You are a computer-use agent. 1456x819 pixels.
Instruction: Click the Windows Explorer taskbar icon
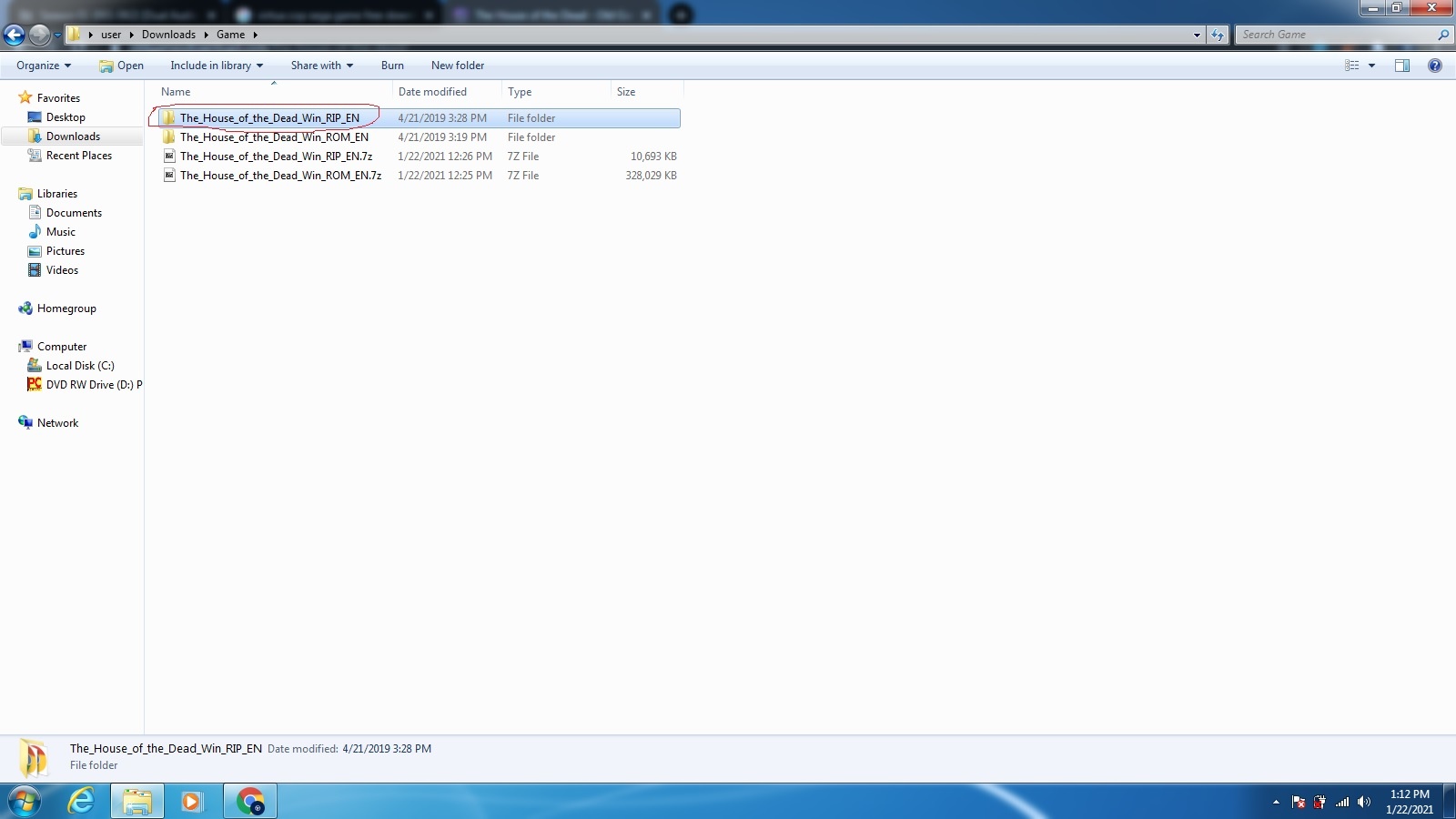coord(137,801)
